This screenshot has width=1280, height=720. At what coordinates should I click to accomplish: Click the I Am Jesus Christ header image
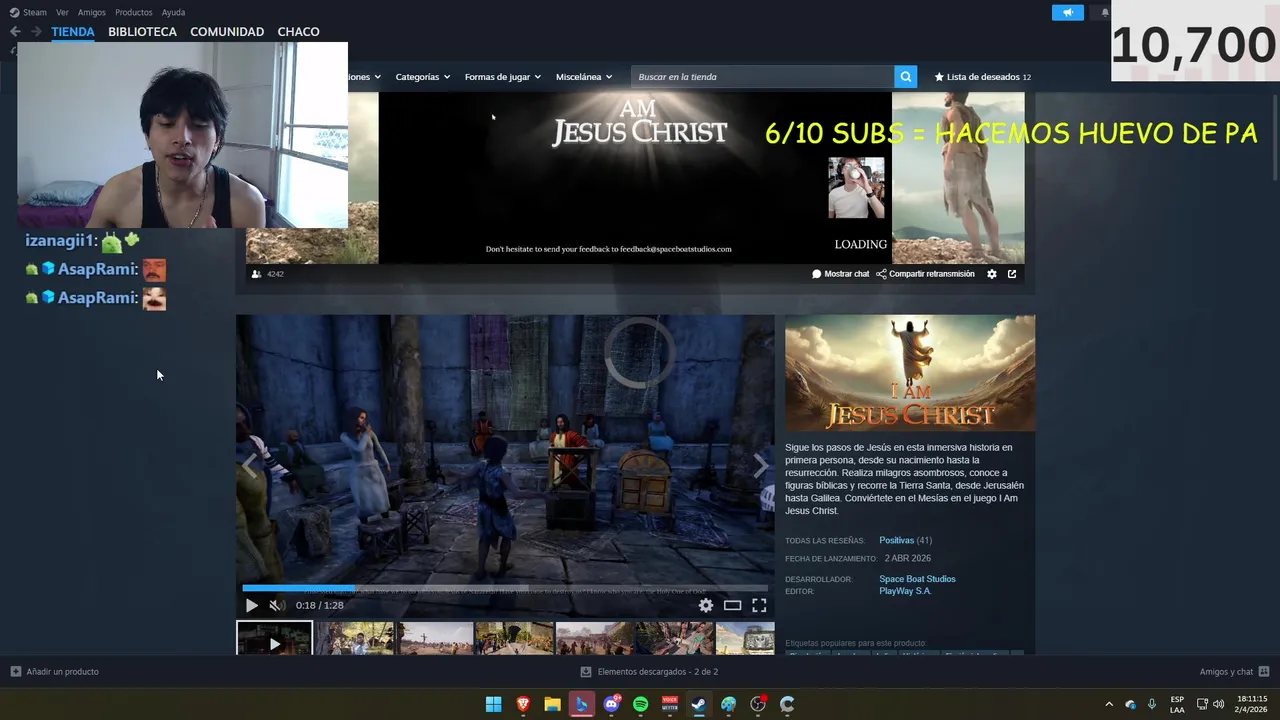910,373
